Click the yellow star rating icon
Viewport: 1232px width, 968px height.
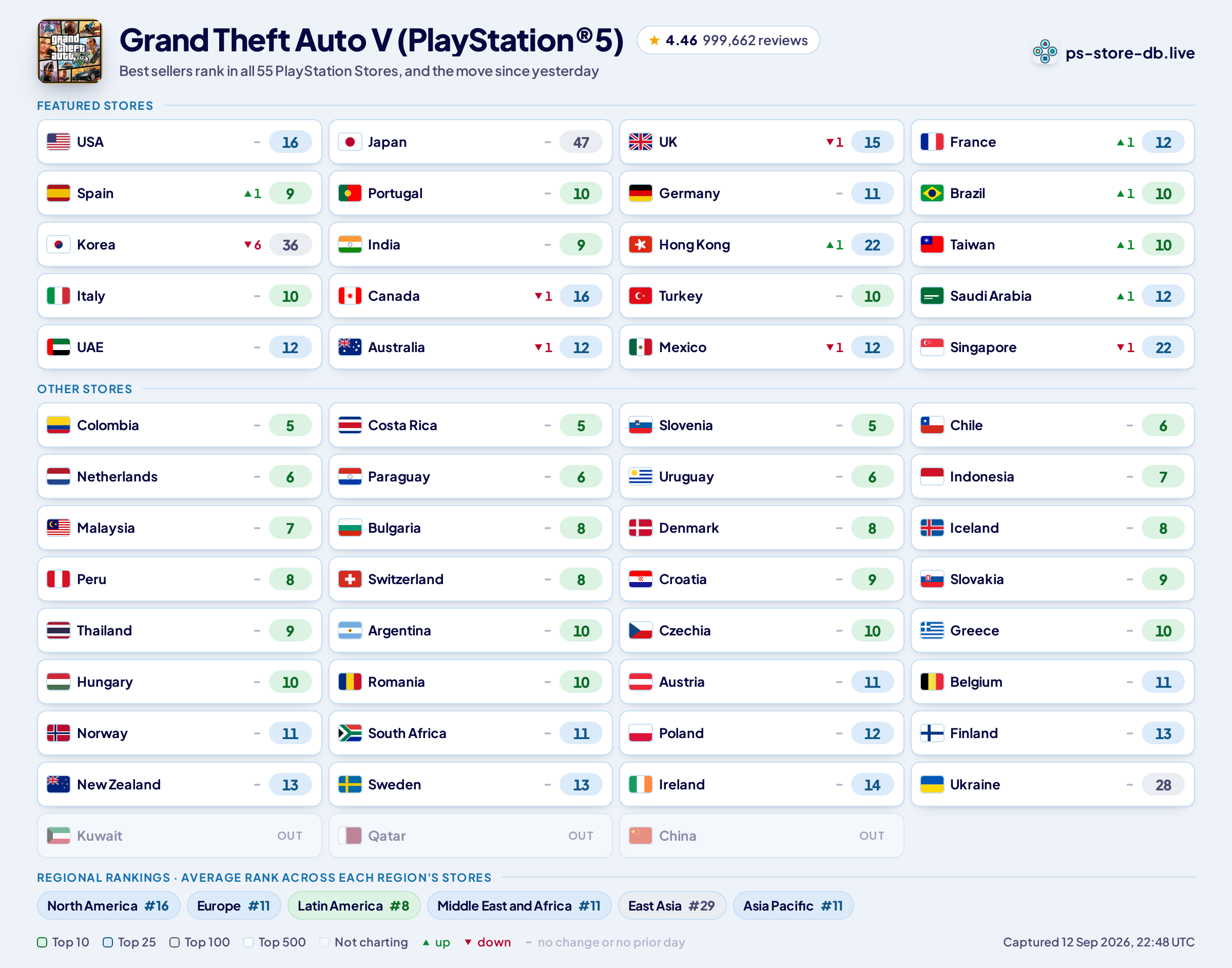tap(654, 40)
